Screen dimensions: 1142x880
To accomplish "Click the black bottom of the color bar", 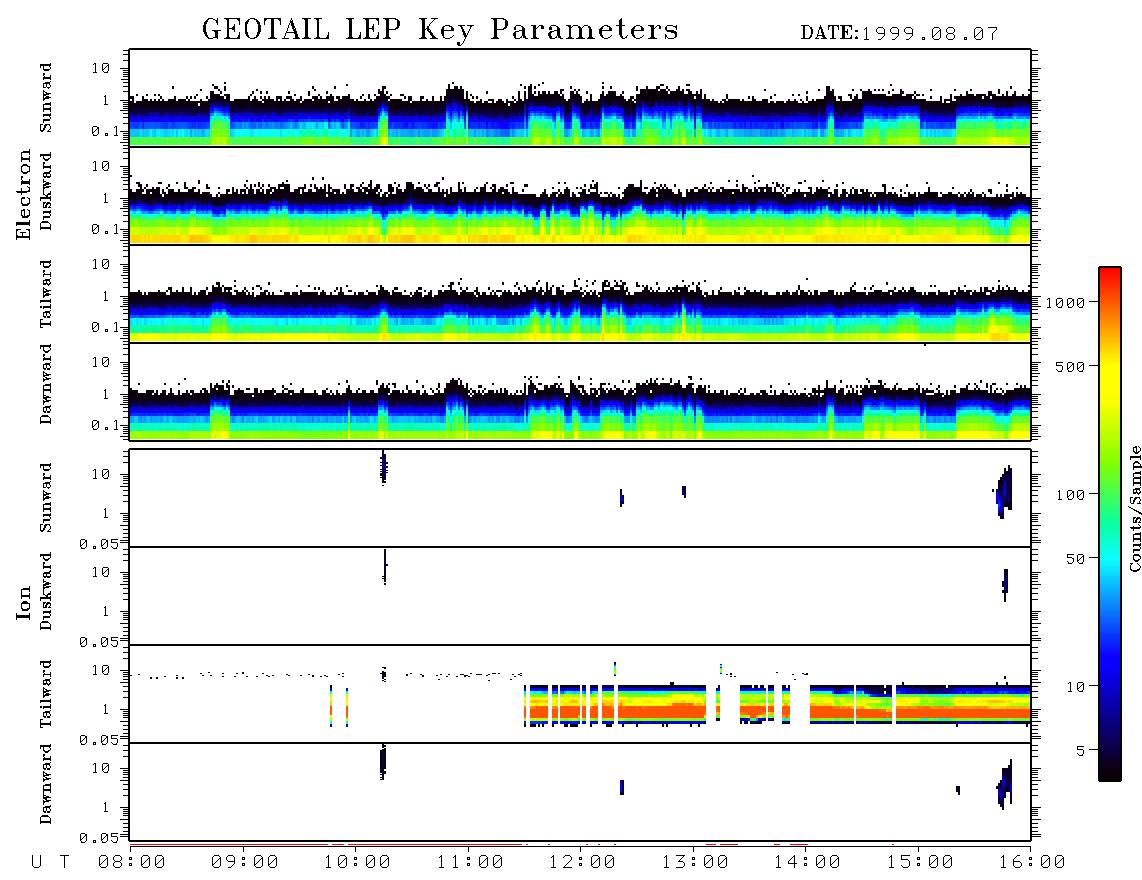I will (x=1110, y=769).
